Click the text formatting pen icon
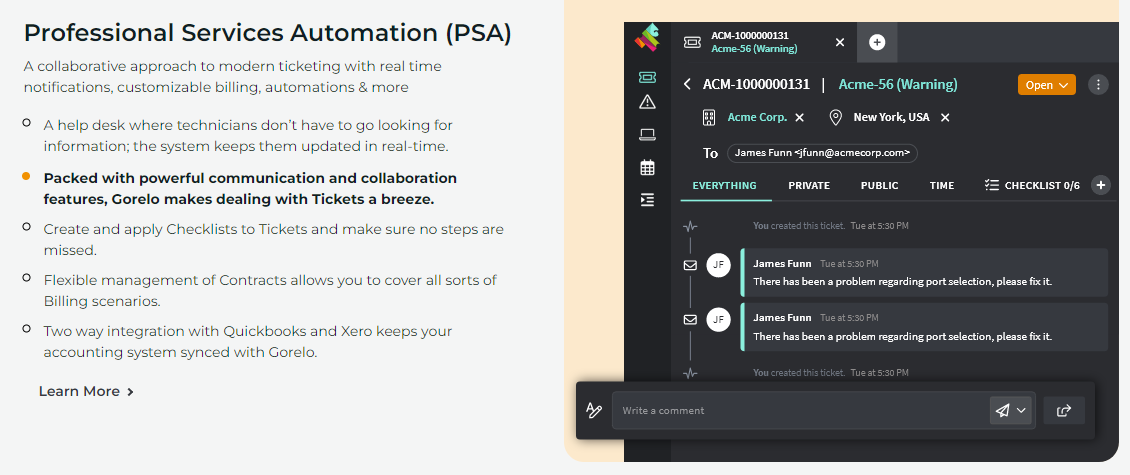Screen dimensions: 1130x475 [x=594, y=410]
